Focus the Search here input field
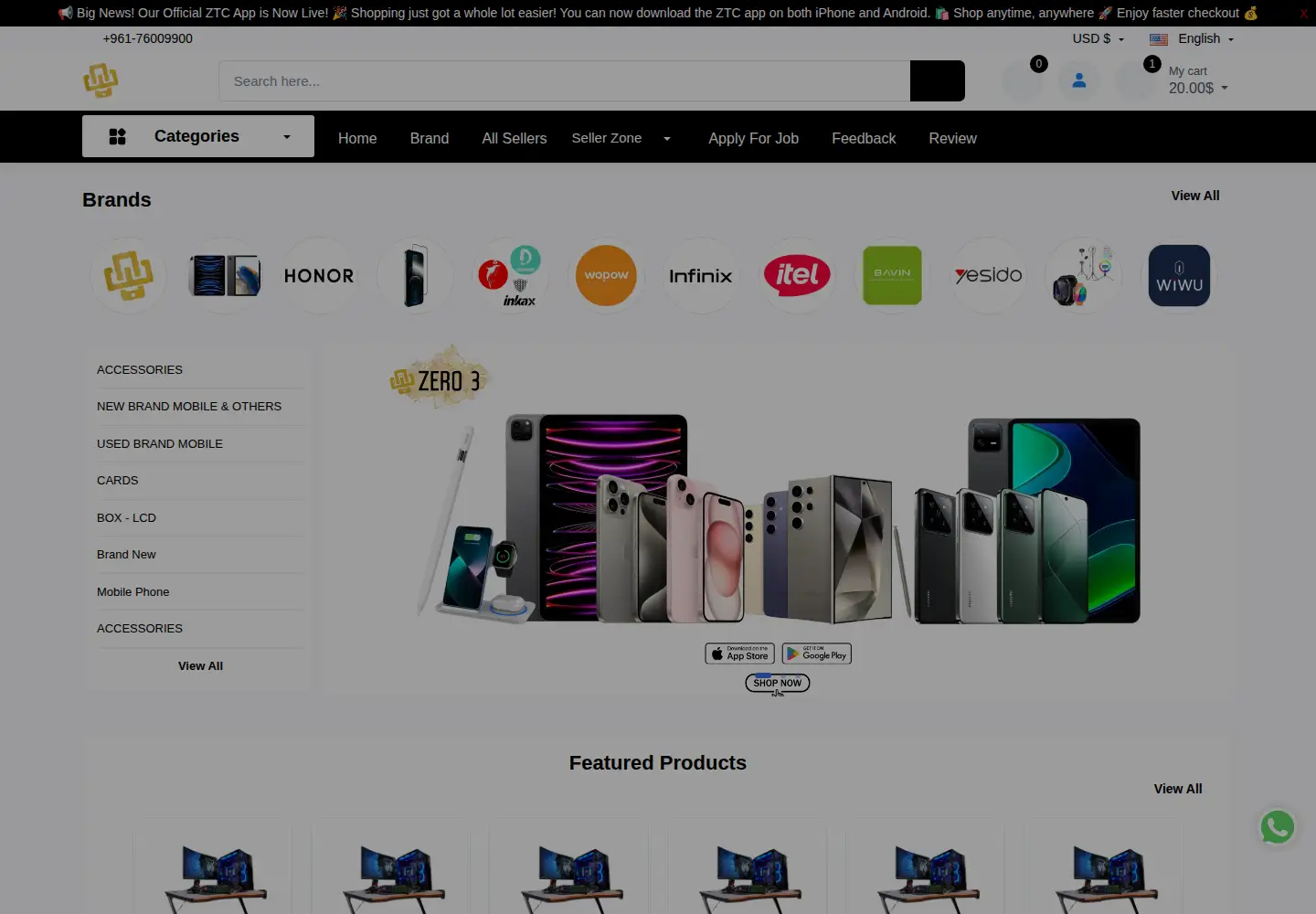Viewport: 1316px width, 914px height. pyautogui.click(x=564, y=80)
